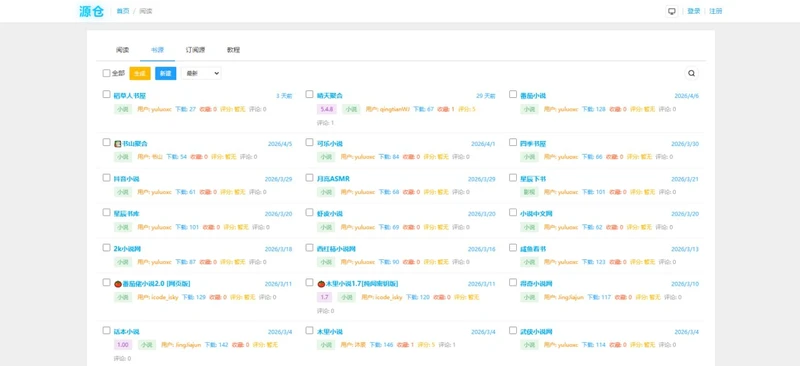Click the 1.7 version tag
The width and height of the screenshot is (800, 366).
(324, 297)
